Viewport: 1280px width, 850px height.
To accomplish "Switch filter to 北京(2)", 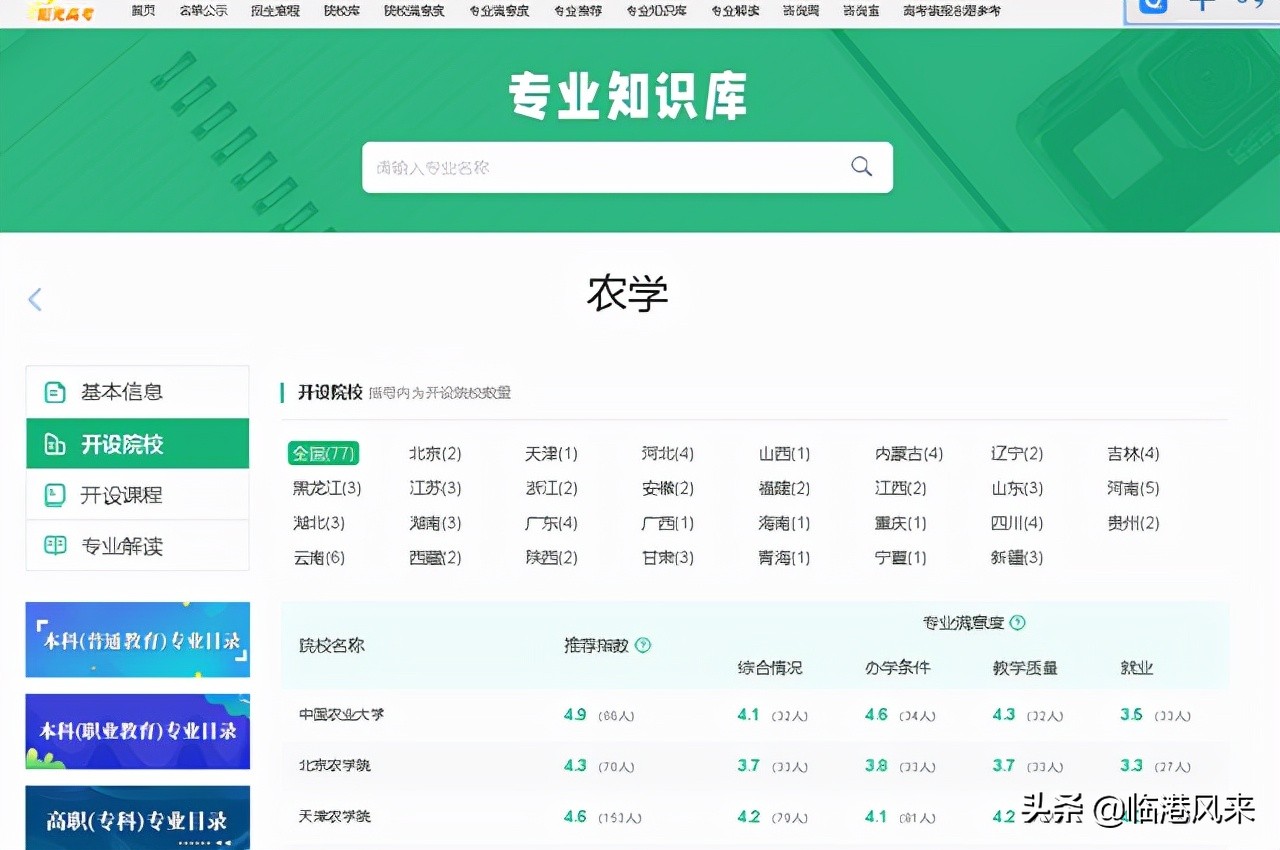I will pyautogui.click(x=436, y=453).
